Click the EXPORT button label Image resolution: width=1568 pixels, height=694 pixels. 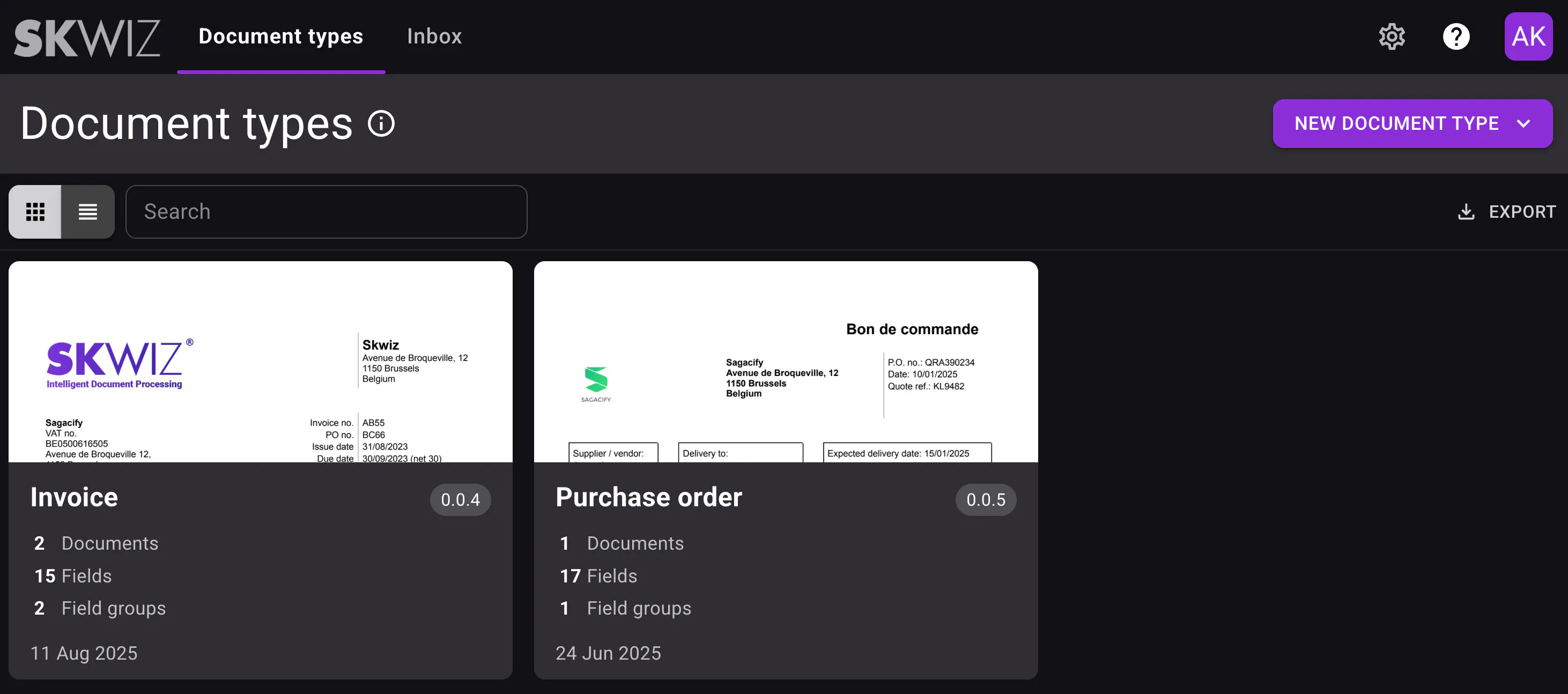[x=1522, y=212]
